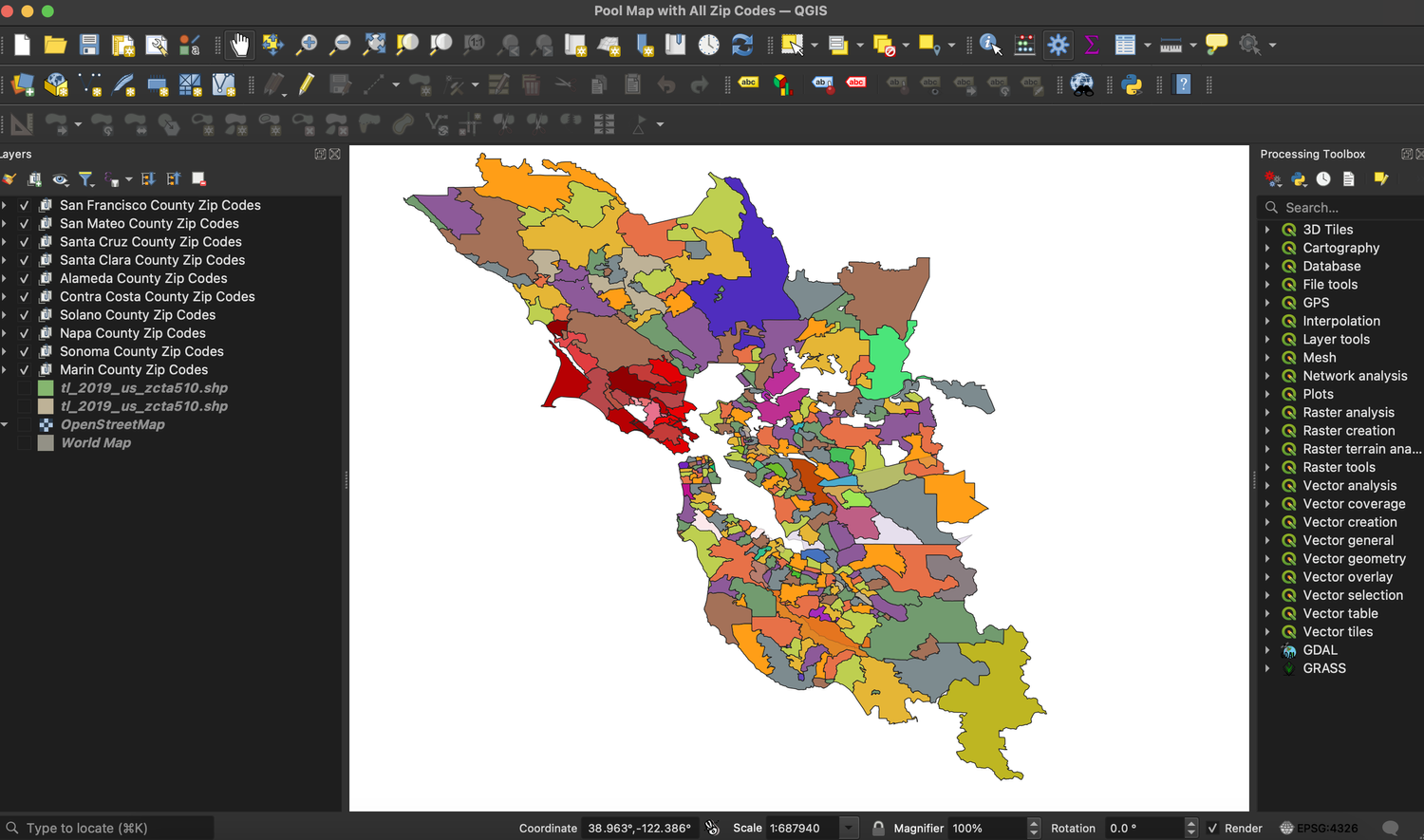Click the green tl_2019_us_zcta510.shp swatch
Image resolution: width=1424 pixels, height=840 pixels.
pyautogui.click(x=44, y=388)
